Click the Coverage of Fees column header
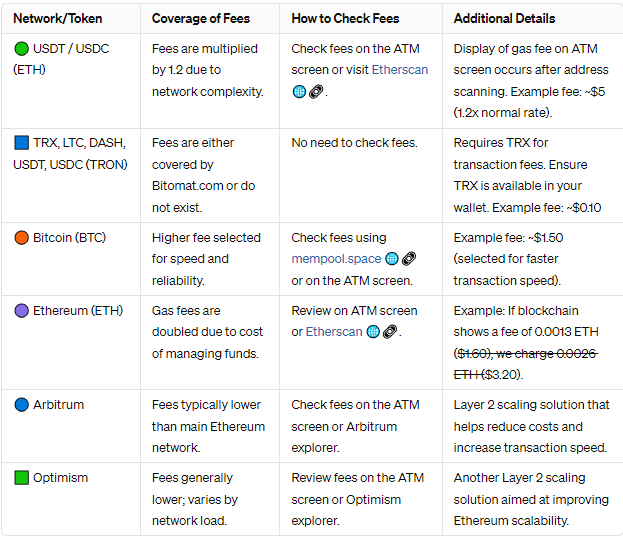 (x=201, y=18)
